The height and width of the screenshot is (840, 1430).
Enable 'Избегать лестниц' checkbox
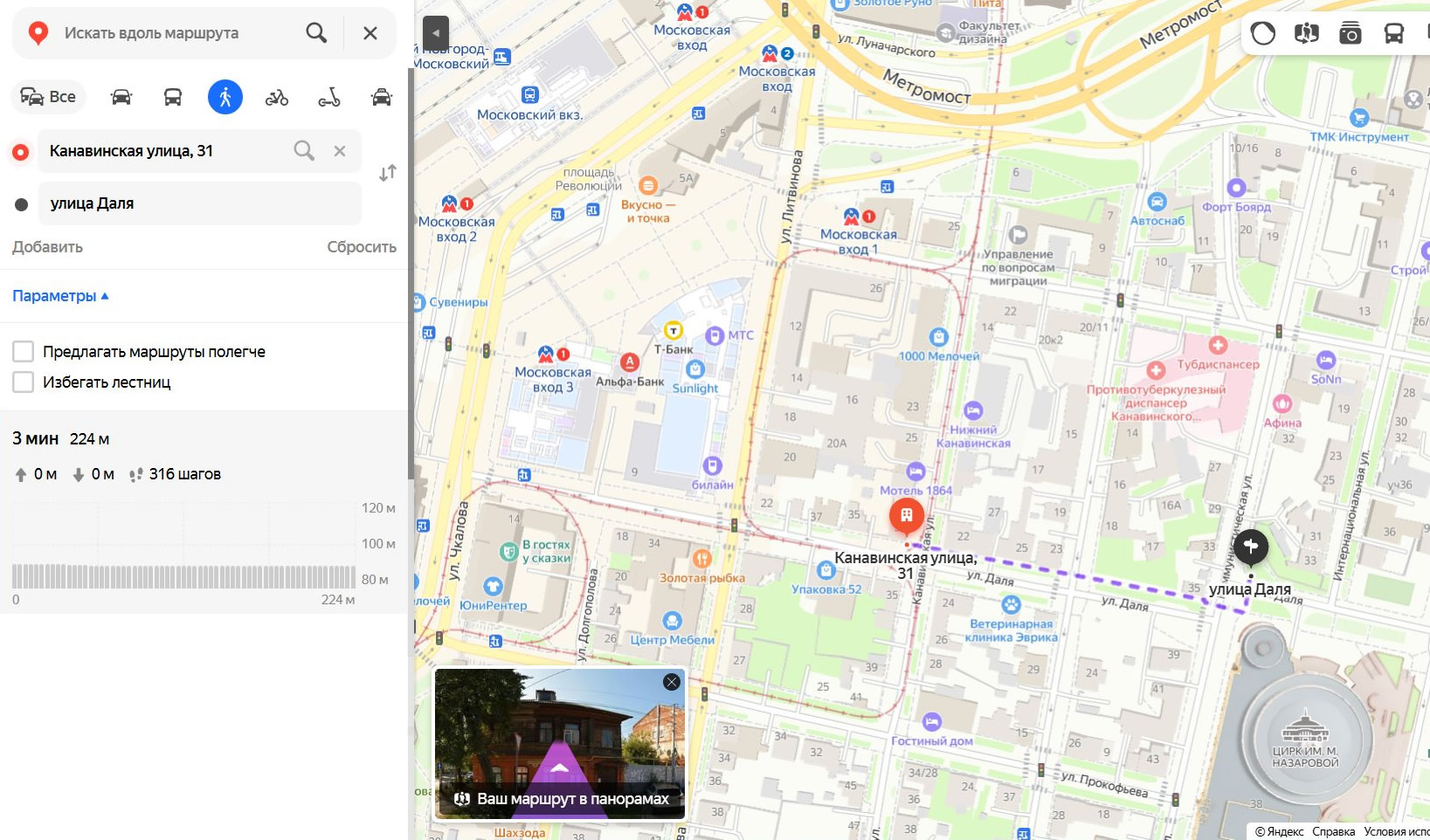[23, 382]
